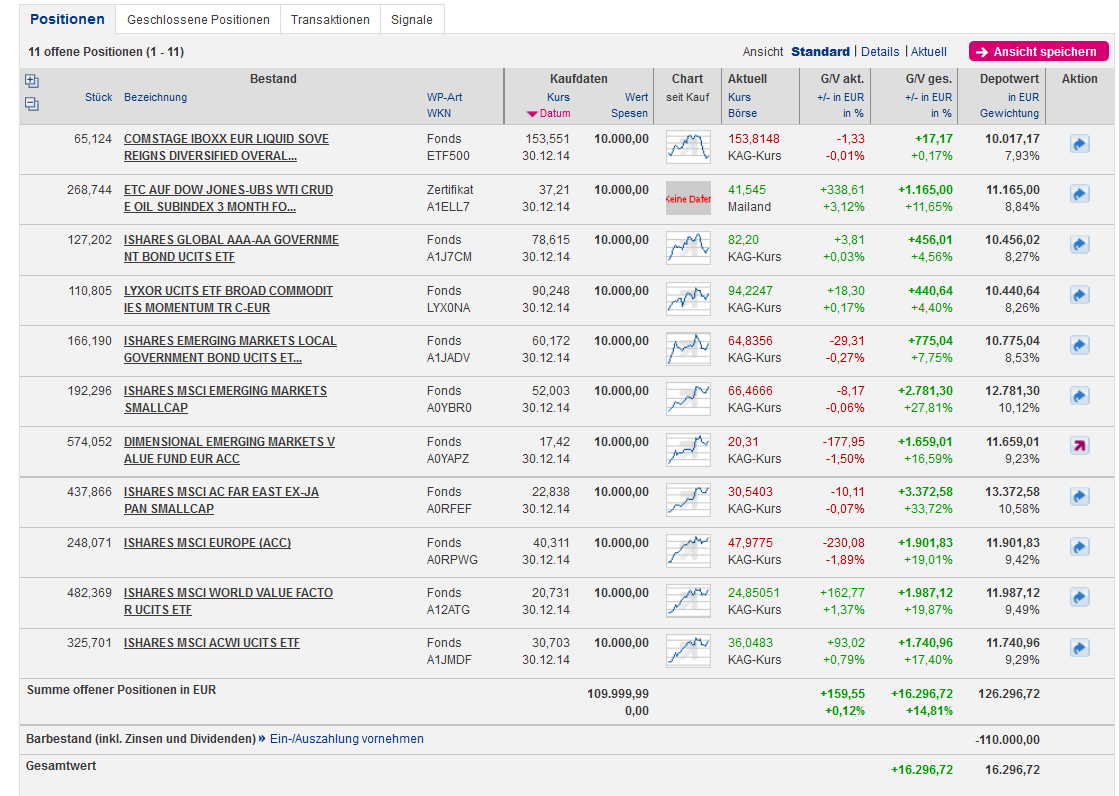Open chart thumbnail for iShares Emerging Markets Smallcap
The width and height of the screenshot is (1119, 796).
(x=688, y=399)
